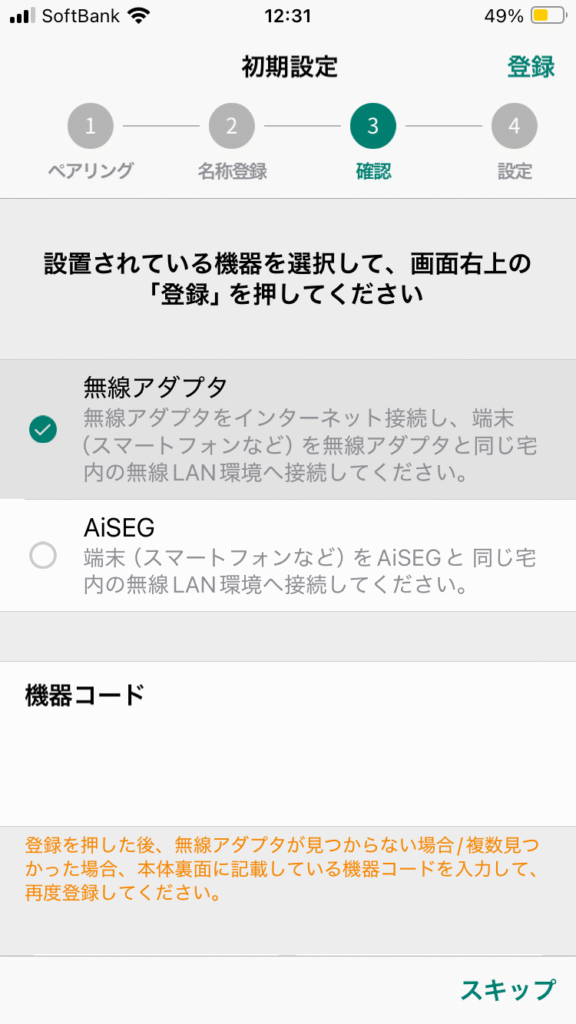This screenshot has width=576, height=1024.
Task: Tap the 名称登録 step label
Action: [x=232, y=171]
